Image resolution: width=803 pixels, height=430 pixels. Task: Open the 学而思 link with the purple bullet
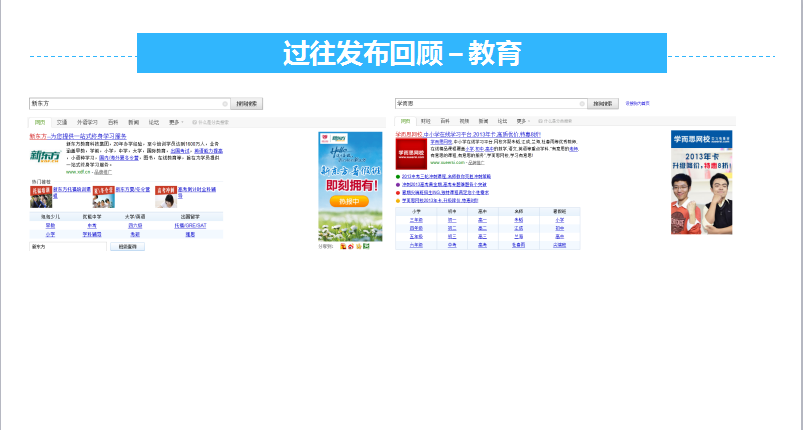(x=444, y=185)
